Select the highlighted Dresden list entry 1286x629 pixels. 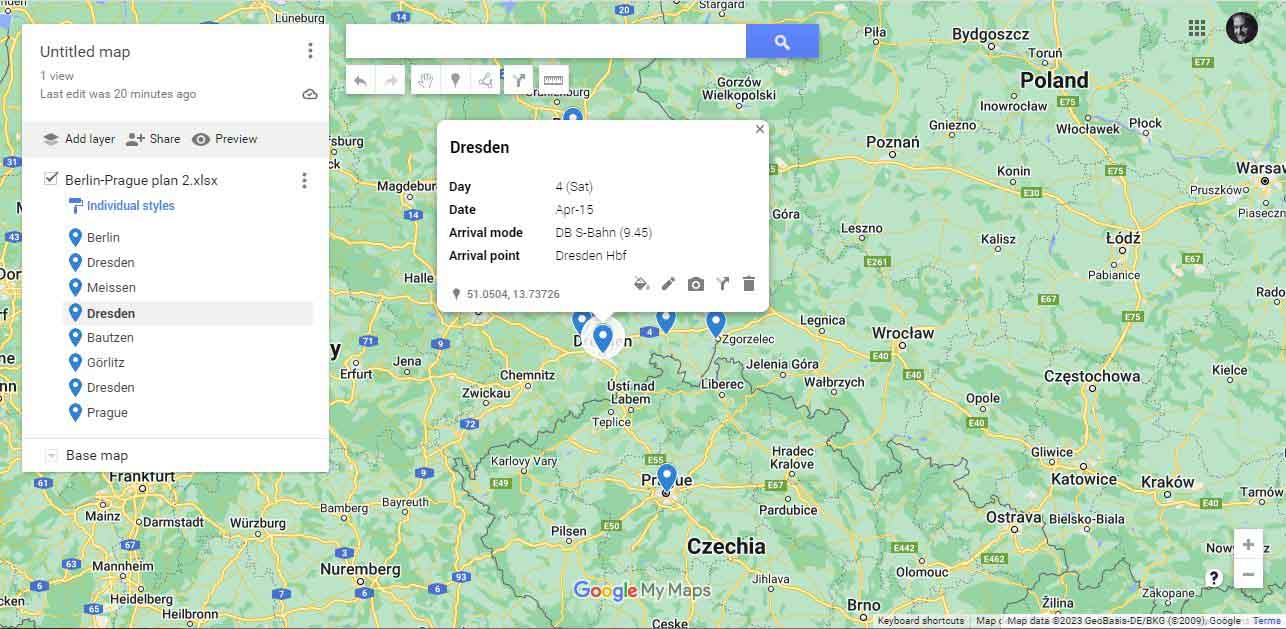click(188, 313)
